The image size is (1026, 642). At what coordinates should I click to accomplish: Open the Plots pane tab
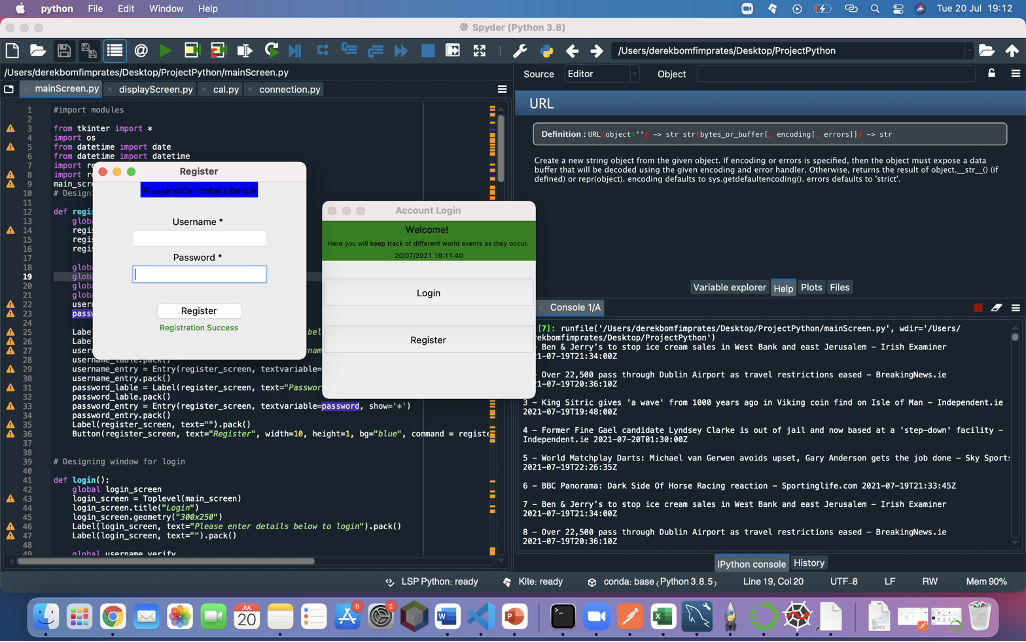pos(811,287)
